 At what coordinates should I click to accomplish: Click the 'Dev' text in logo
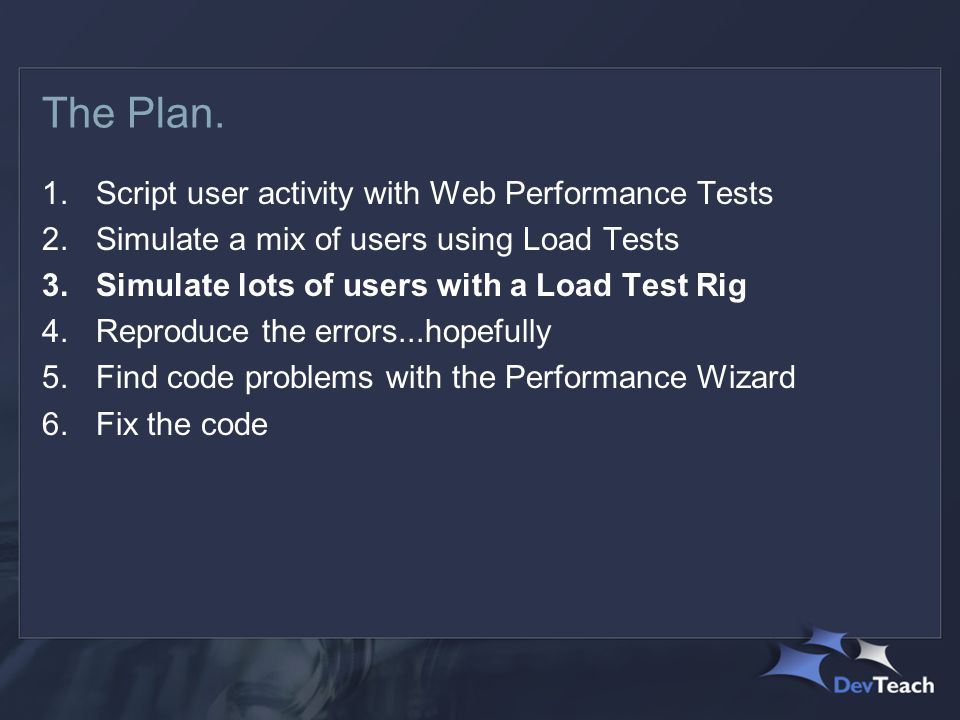855,684
